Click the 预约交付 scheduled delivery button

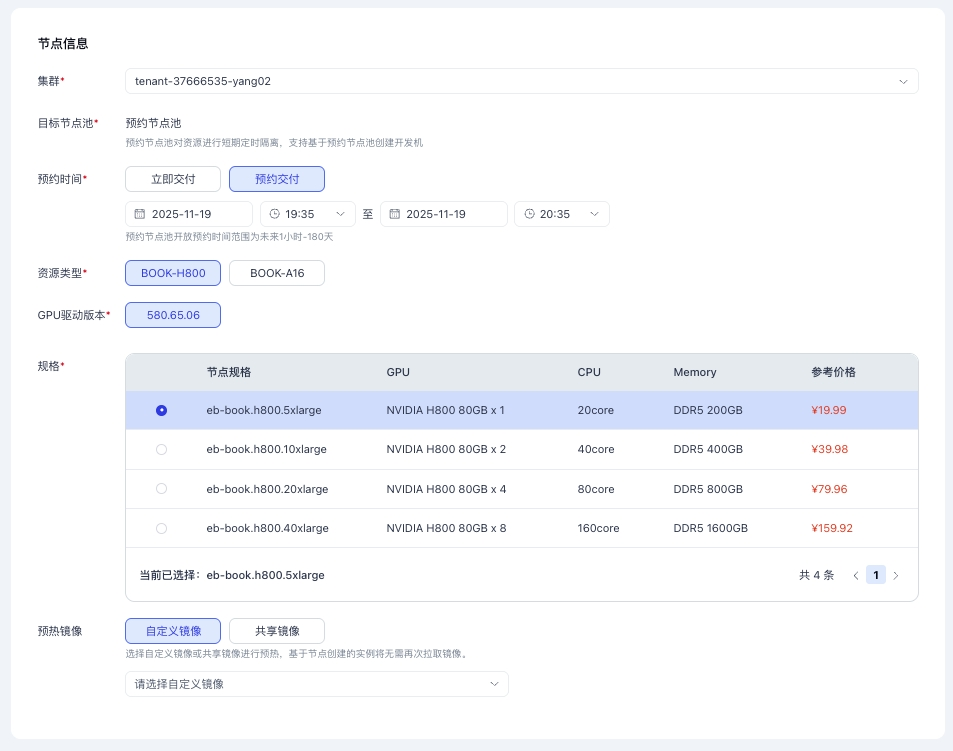click(x=277, y=179)
